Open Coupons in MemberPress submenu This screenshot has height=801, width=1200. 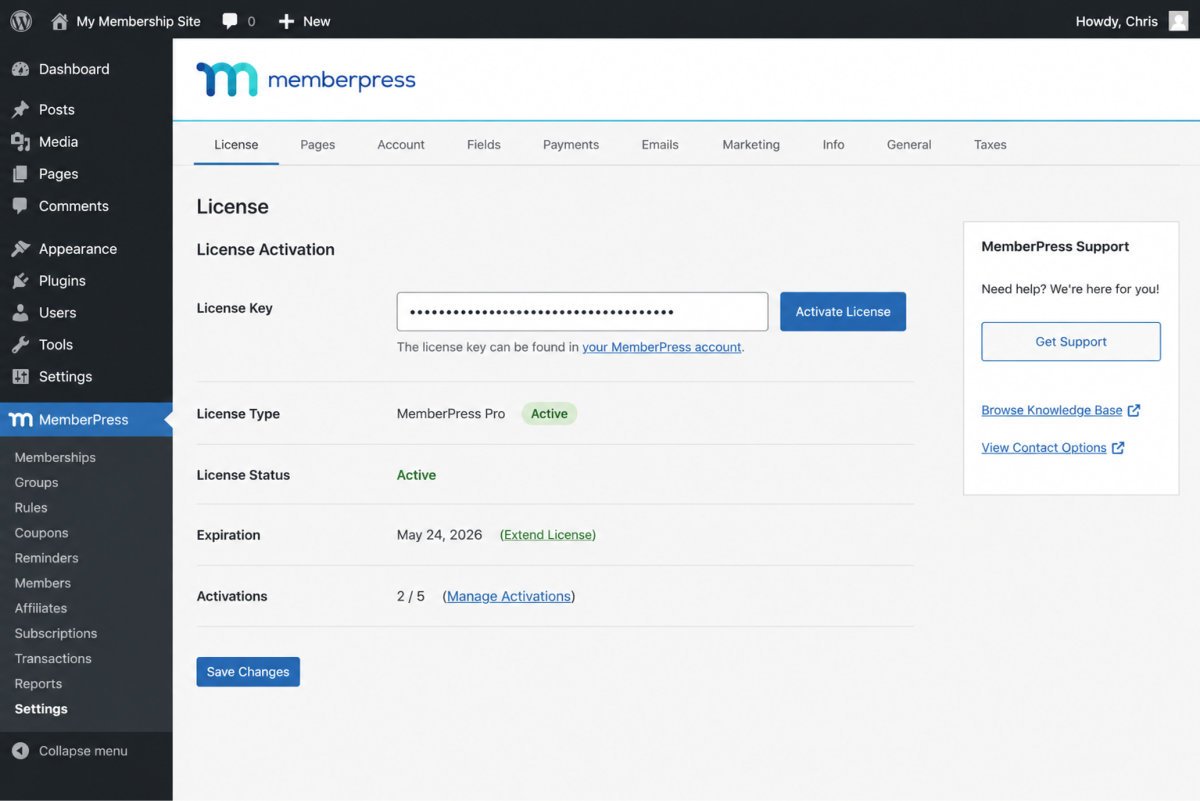point(41,533)
